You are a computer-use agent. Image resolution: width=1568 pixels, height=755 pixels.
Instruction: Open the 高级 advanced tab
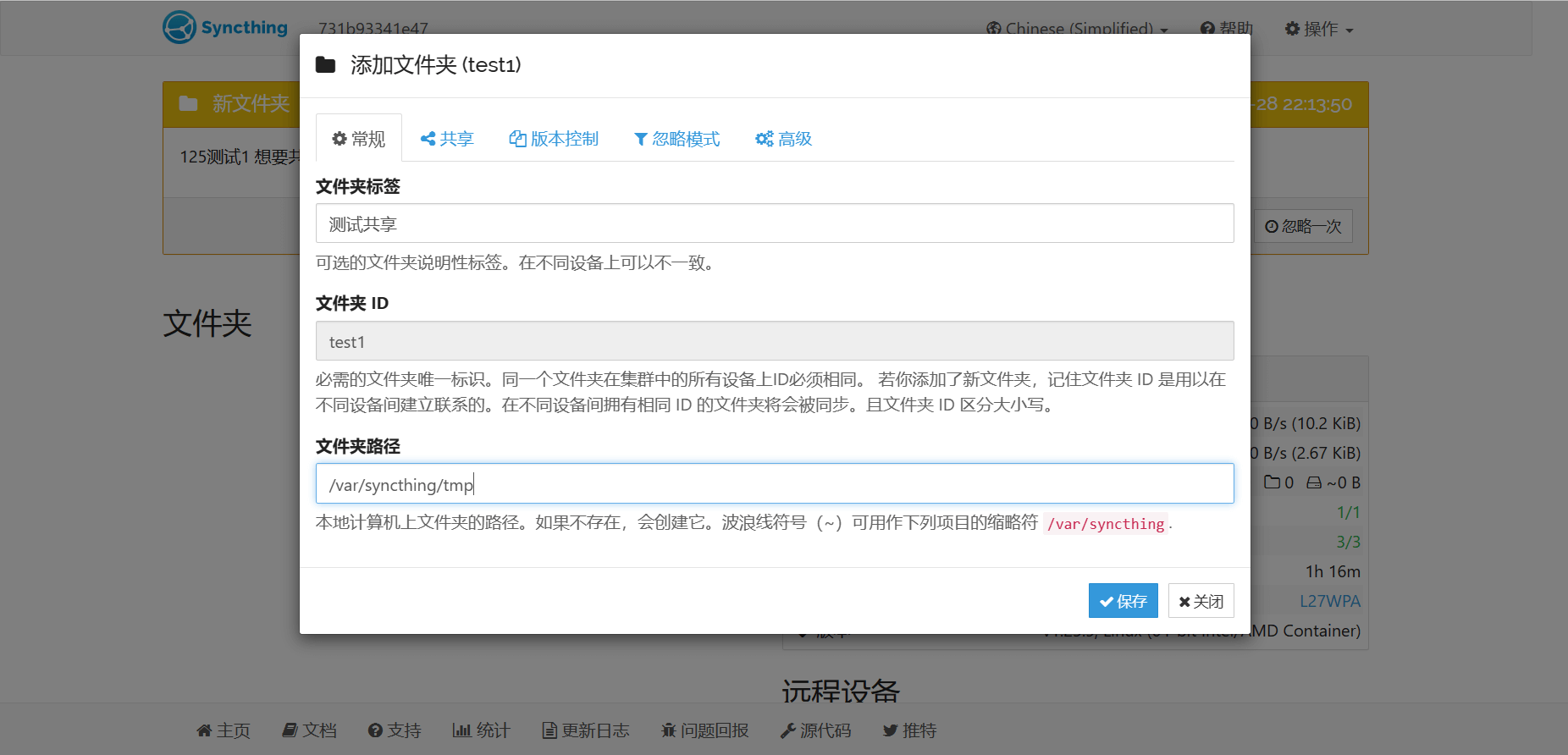click(783, 139)
